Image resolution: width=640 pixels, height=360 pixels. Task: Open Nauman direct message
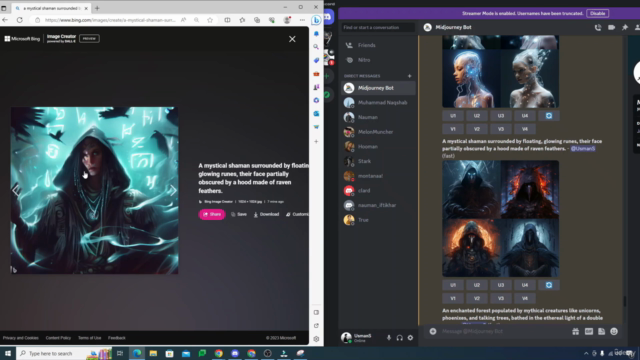click(378, 117)
